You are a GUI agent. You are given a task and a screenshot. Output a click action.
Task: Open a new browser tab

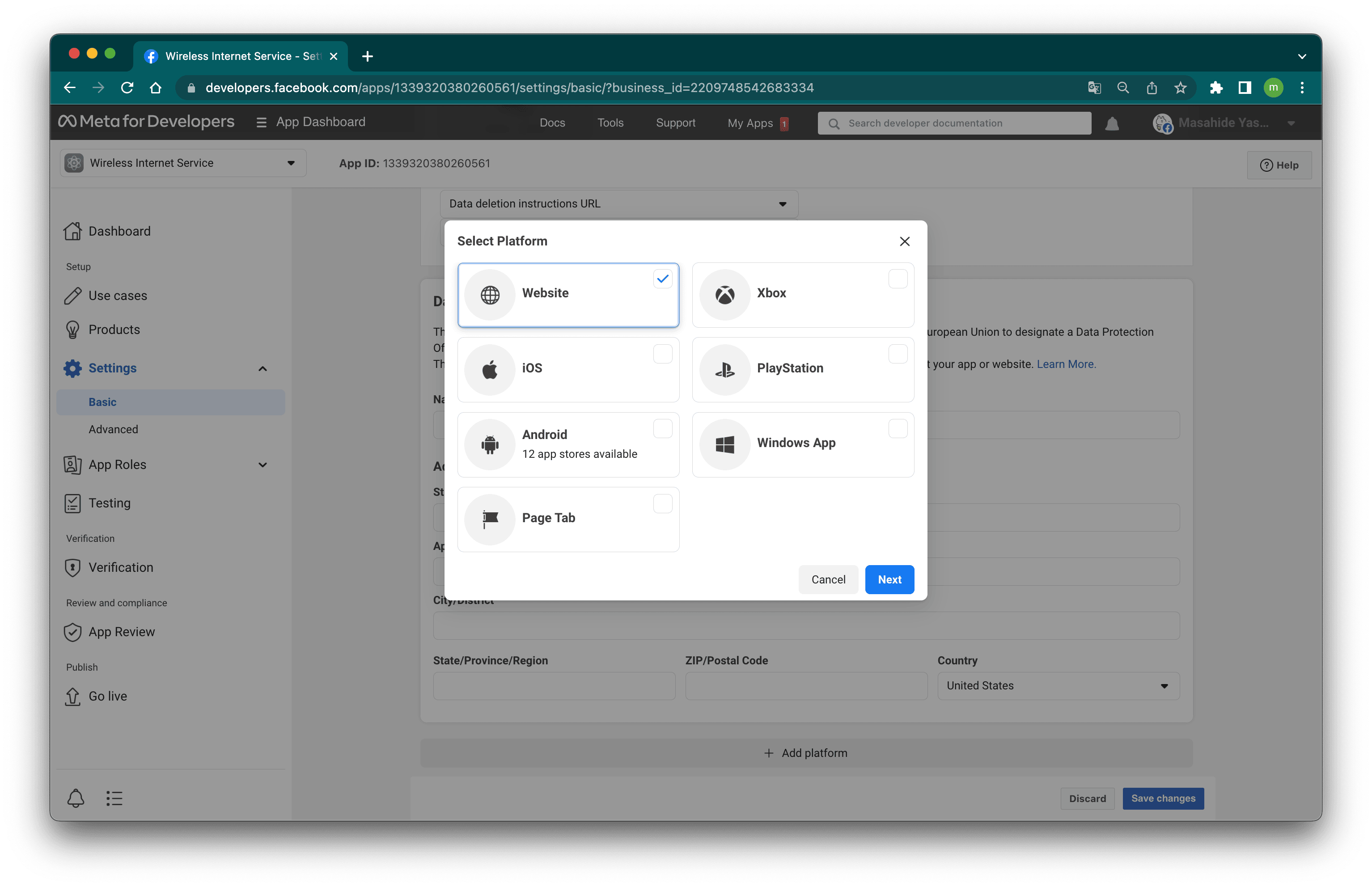[x=367, y=56]
